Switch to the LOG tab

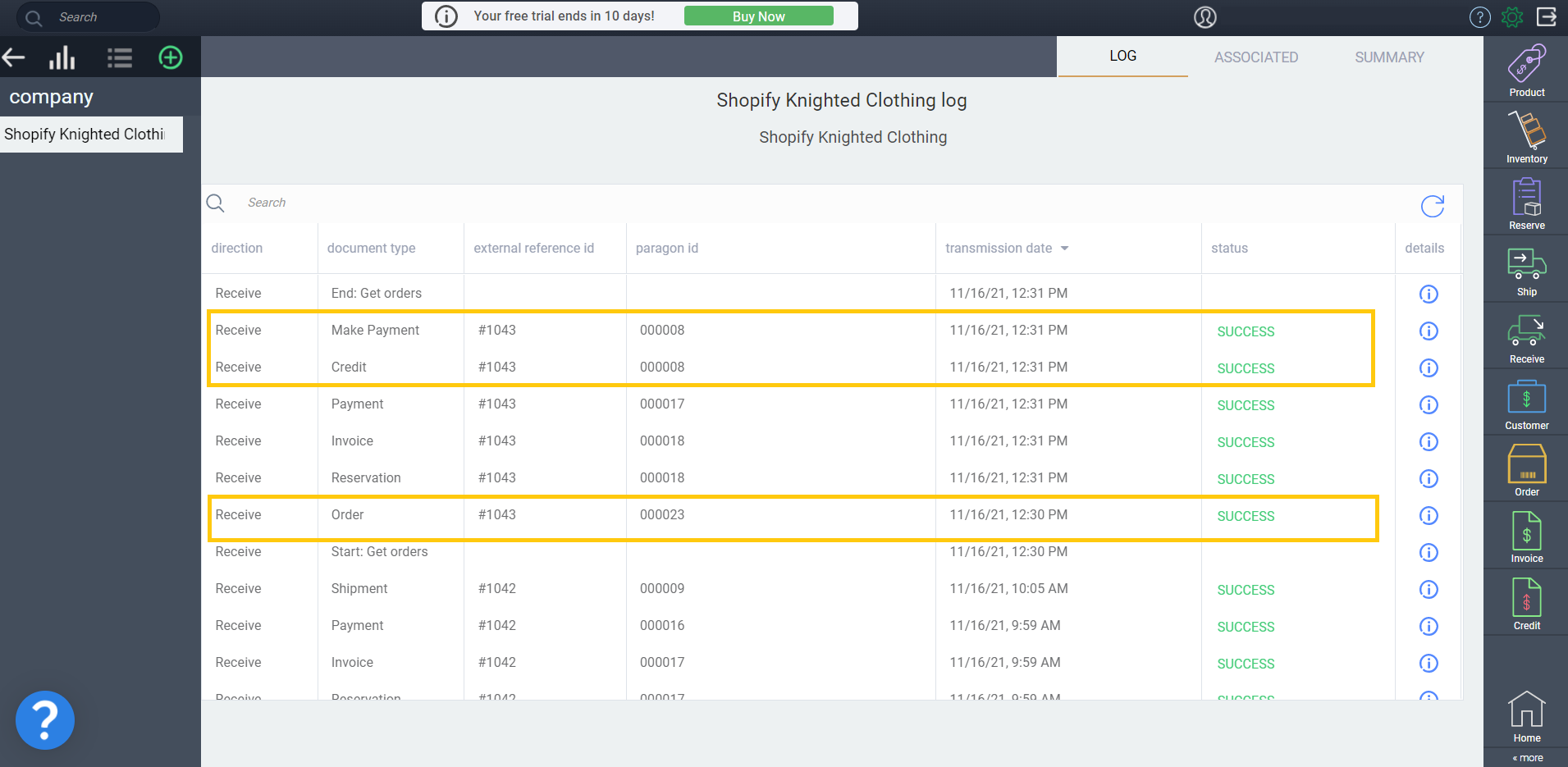(1122, 56)
